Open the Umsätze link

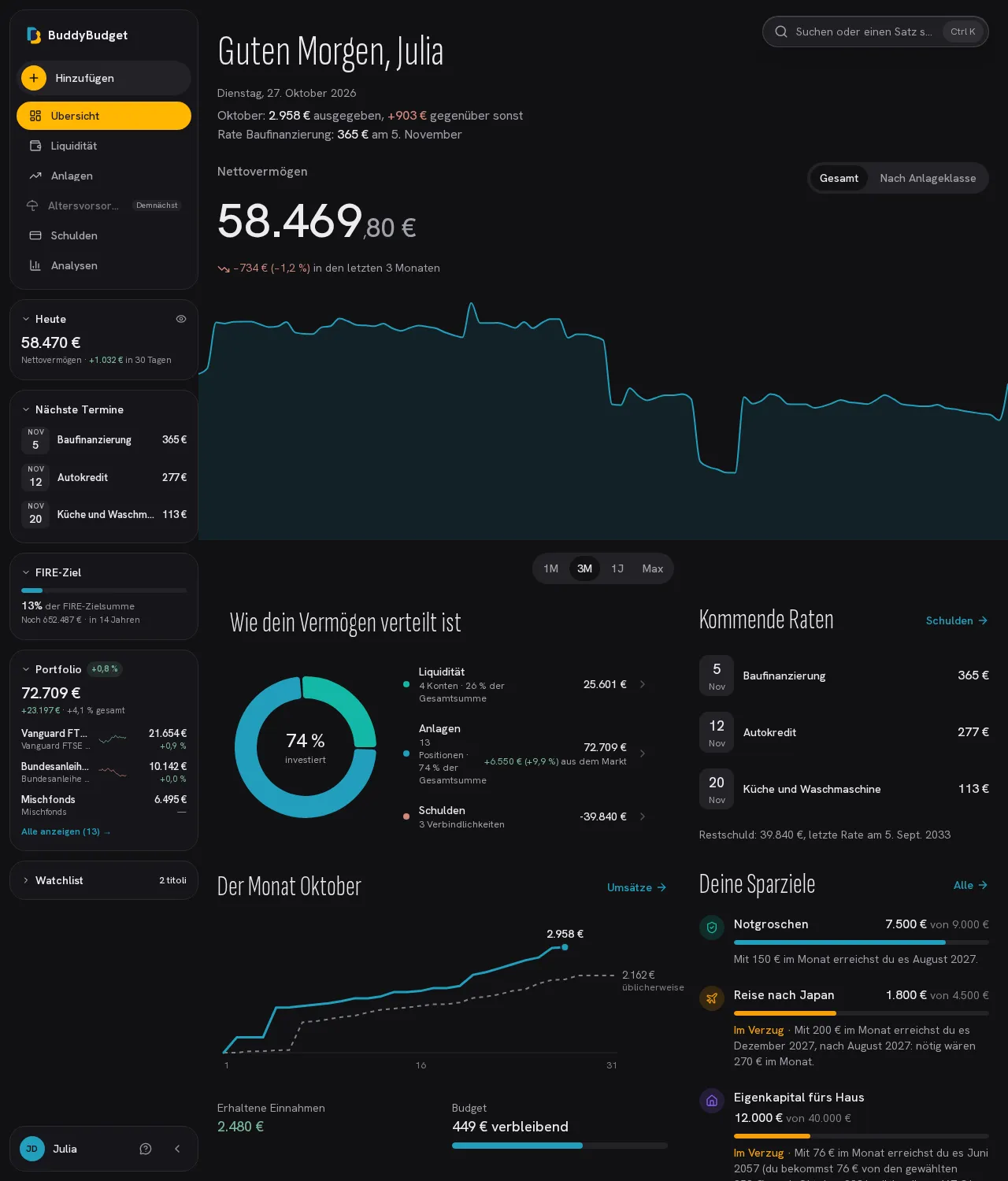point(637,887)
